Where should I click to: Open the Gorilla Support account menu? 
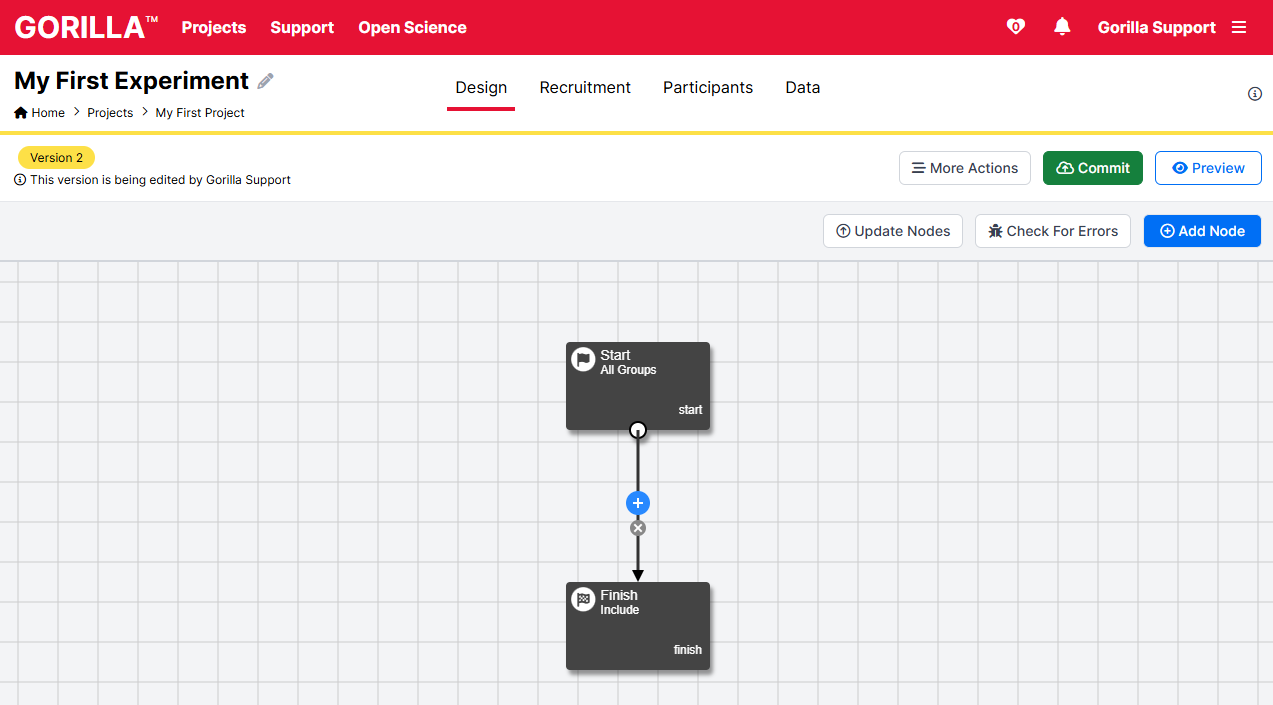(1157, 27)
